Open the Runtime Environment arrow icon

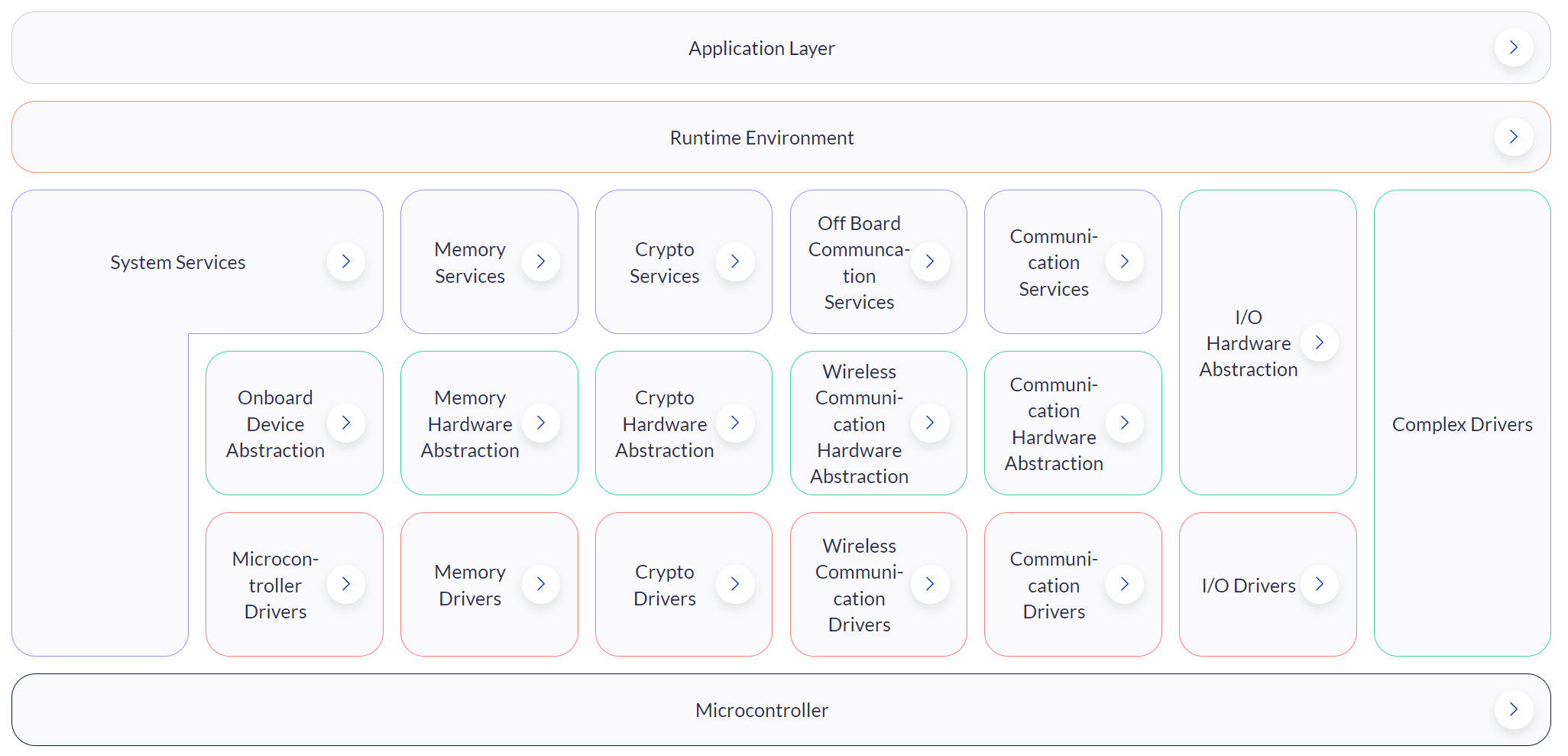click(1513, 137)
